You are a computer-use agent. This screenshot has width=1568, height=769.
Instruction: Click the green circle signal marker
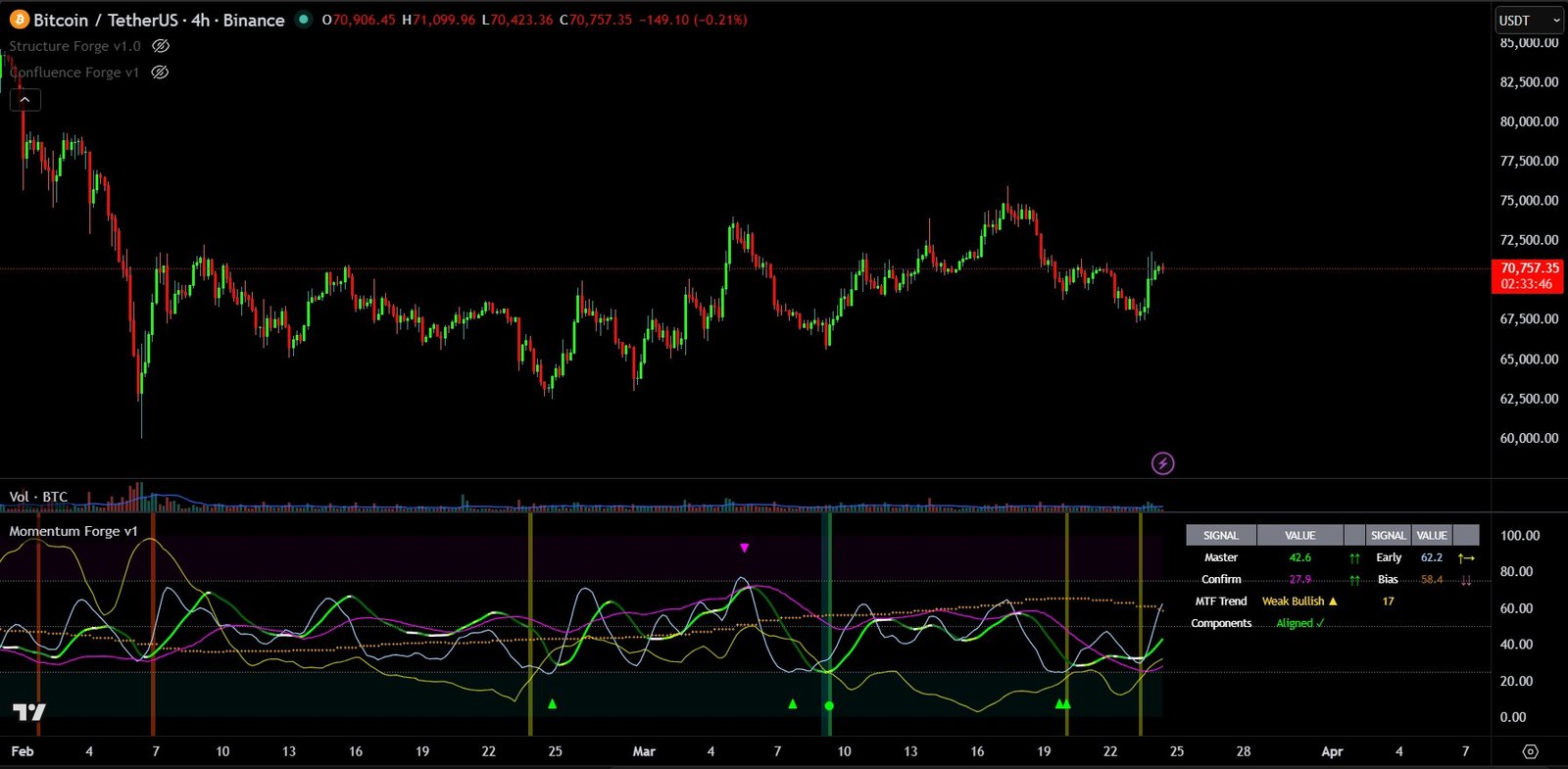829,705
